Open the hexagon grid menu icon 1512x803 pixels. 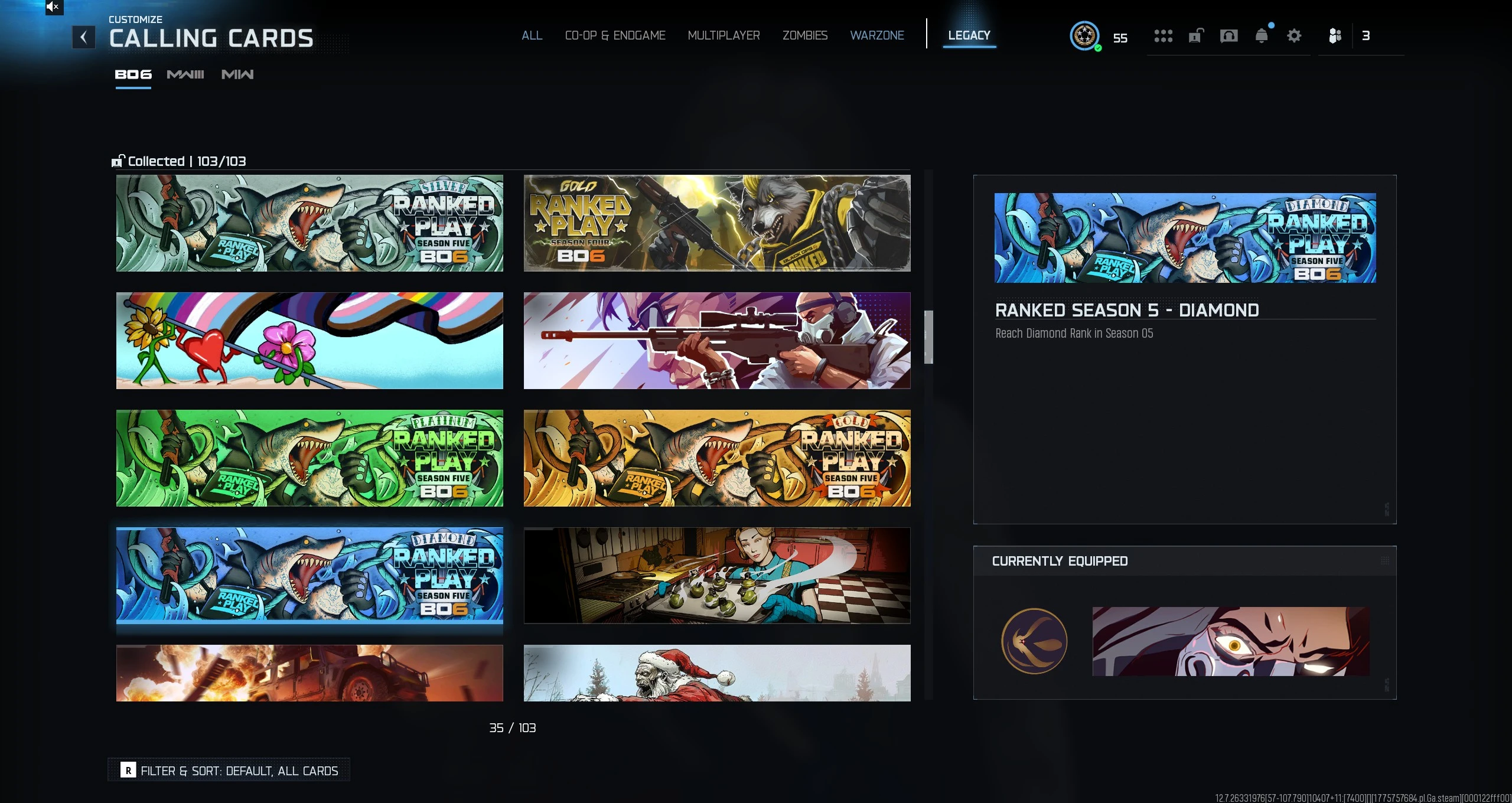1163,37
